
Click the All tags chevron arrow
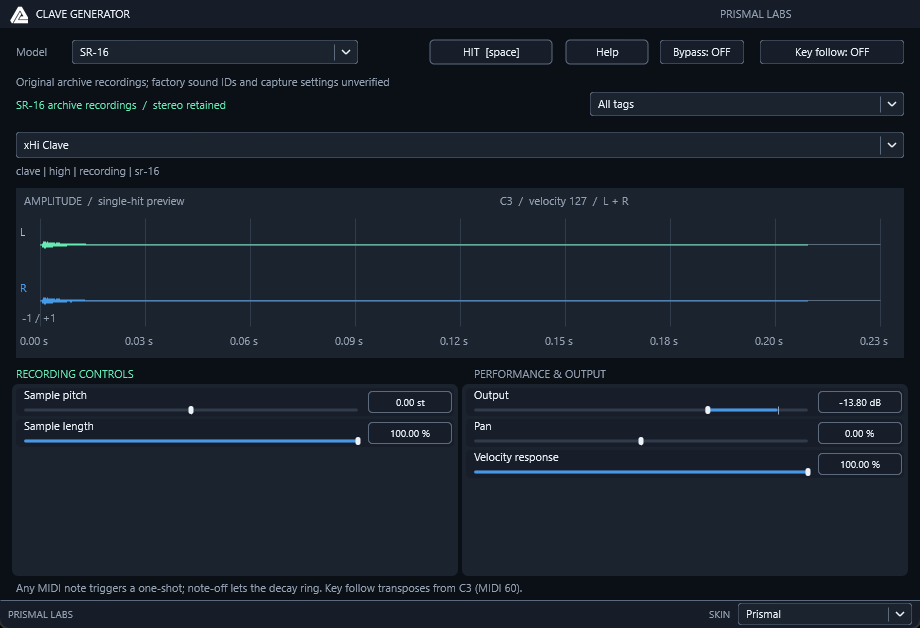pos(892,104)
